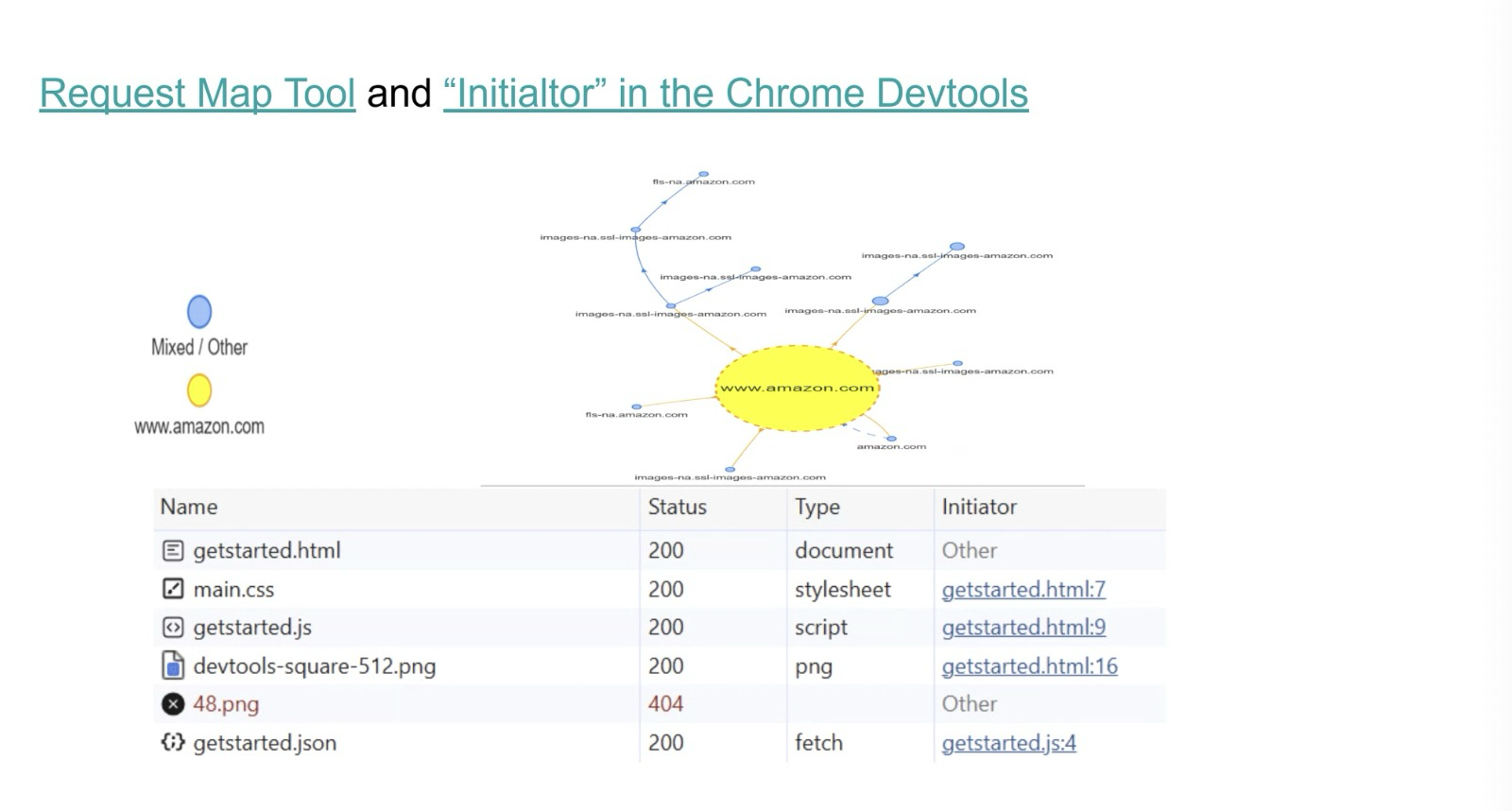The width and height of the screenshot is (1512, 811).
Task: Click the document icon beside getstarted.html
Action: coord(173,550)
